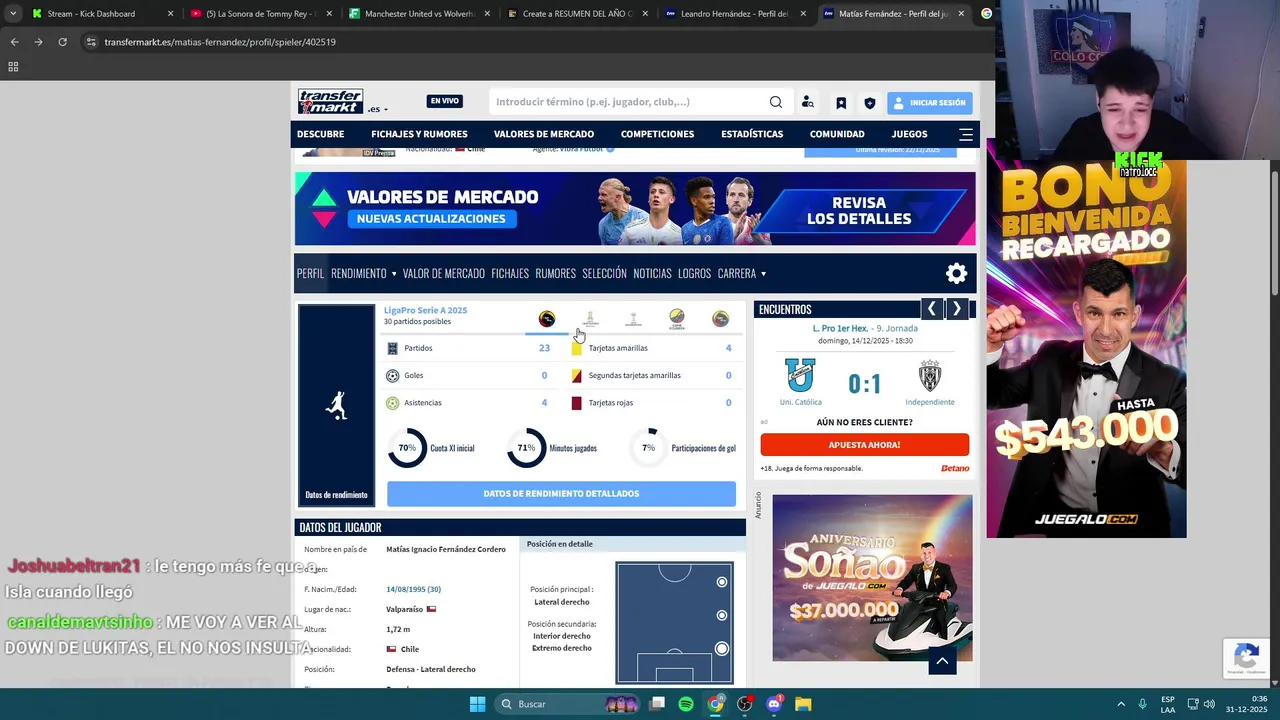Open OBS from the taskbar

(744, 704)
